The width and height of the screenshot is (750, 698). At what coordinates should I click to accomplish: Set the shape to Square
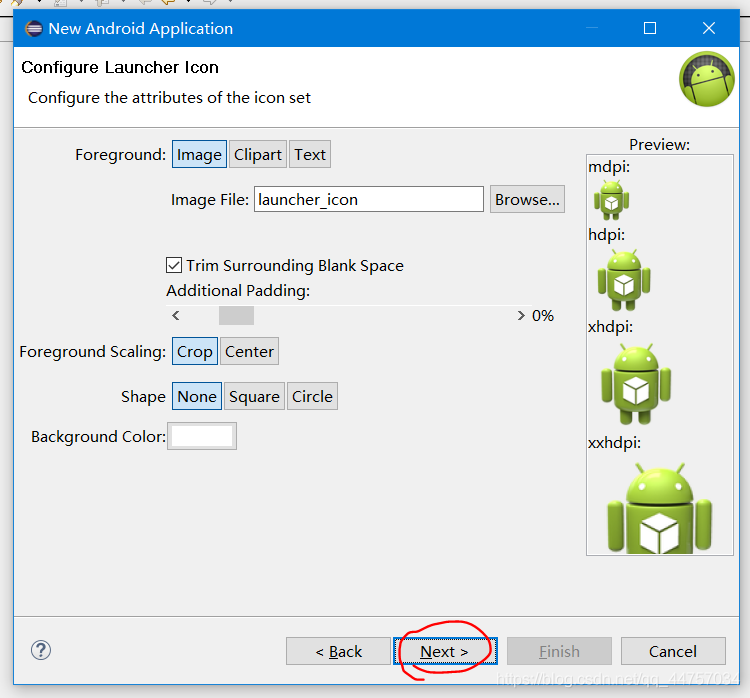254,396
